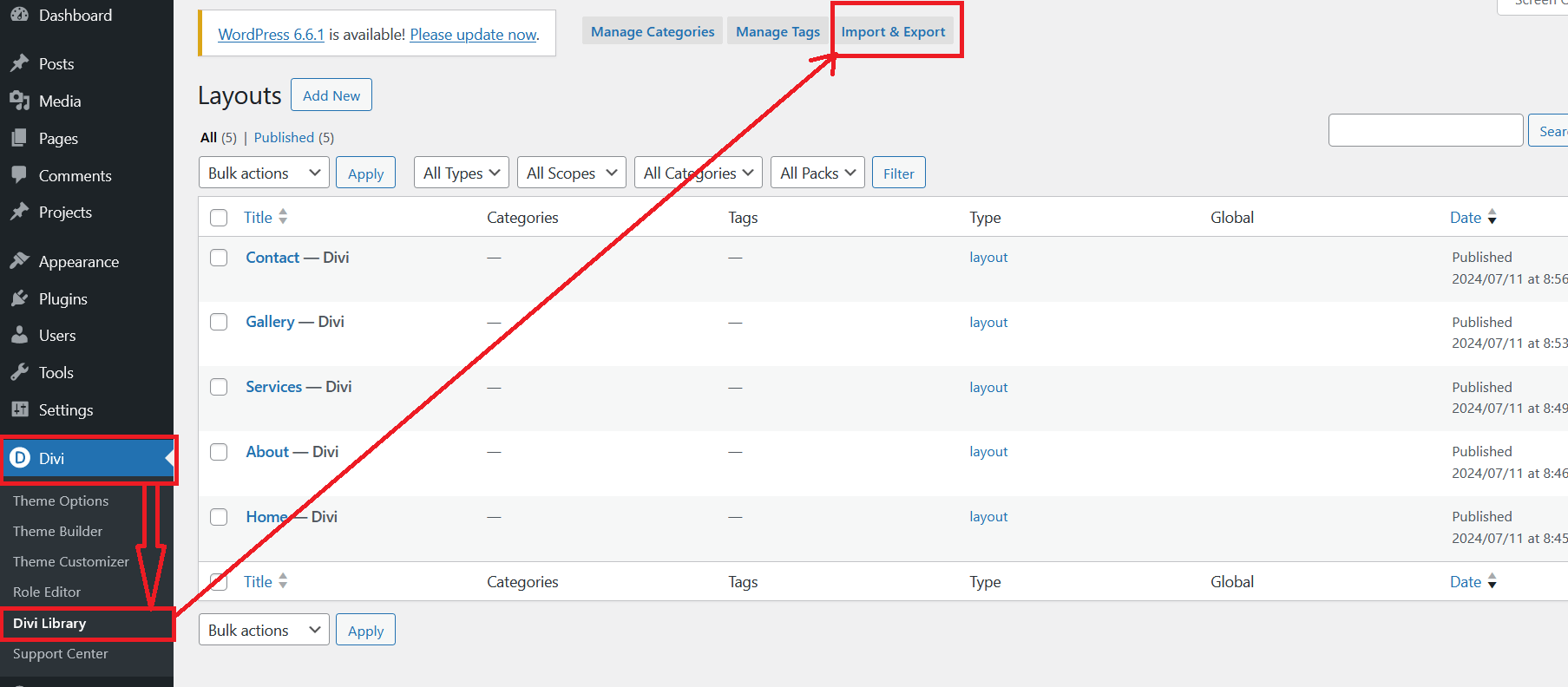Open the All Types dropdown
The image size is (1568, 687).
[462, 173]
